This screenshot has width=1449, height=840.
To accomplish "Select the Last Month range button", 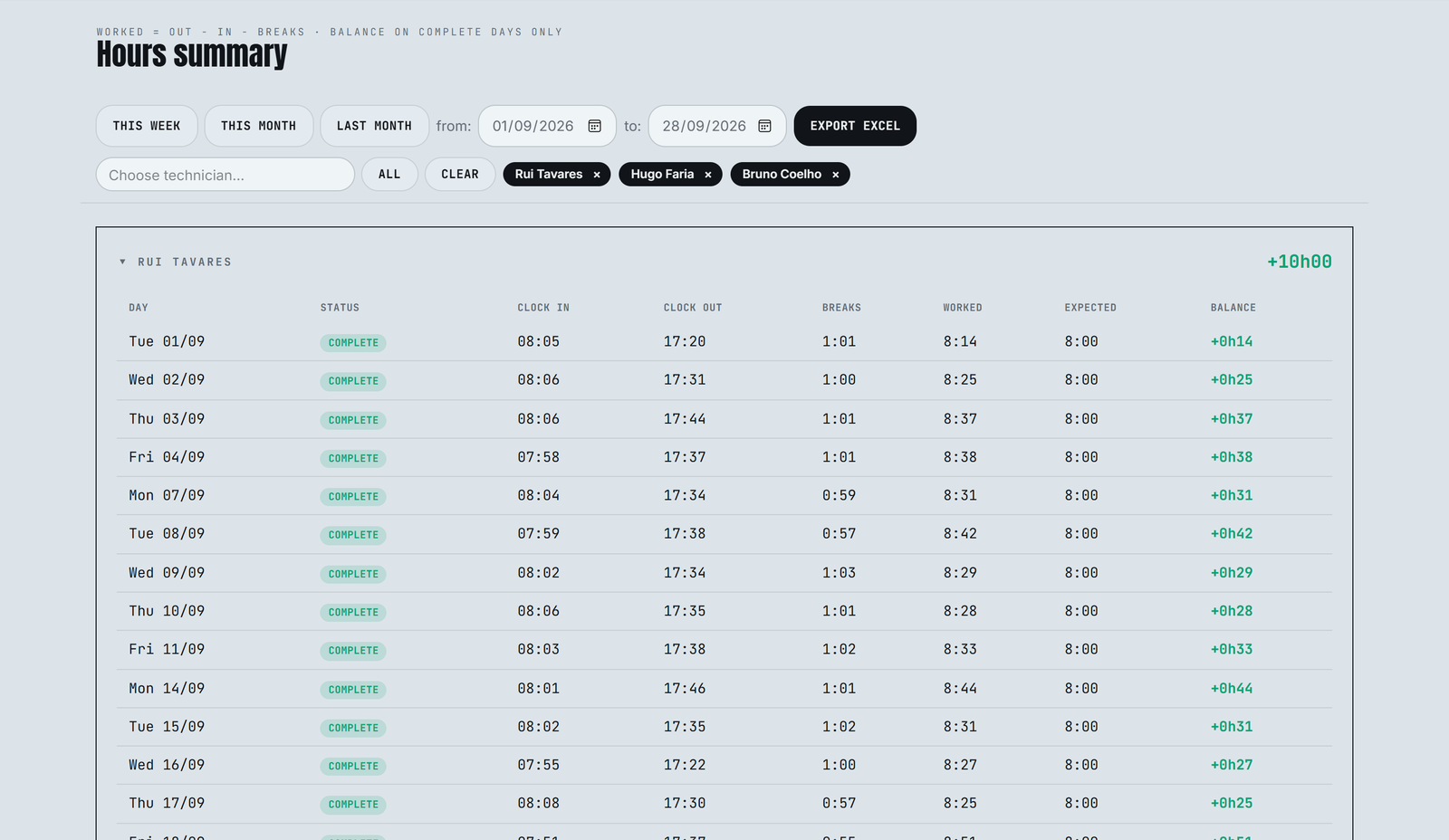I will 374,126.
